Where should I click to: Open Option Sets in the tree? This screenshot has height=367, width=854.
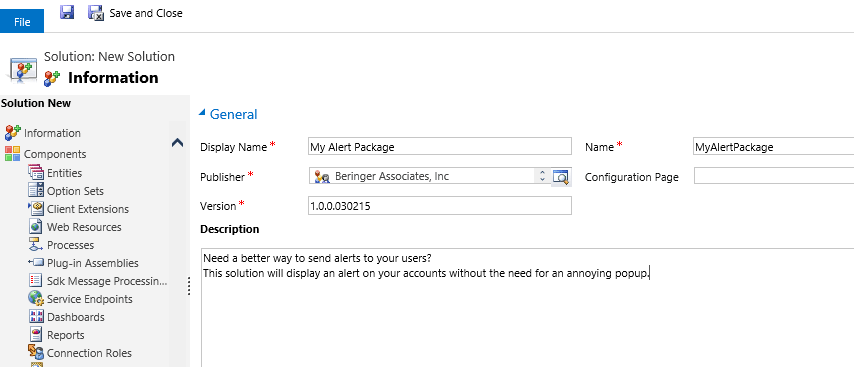click(x=75, y=191)
